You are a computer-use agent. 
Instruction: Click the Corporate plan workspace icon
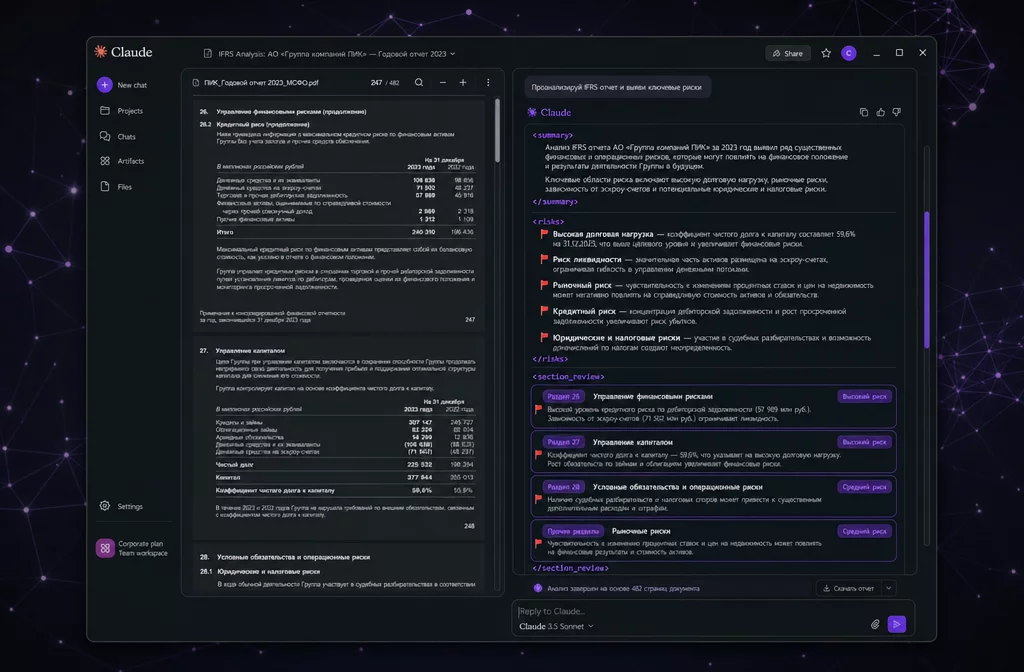(x=105, y=548)
